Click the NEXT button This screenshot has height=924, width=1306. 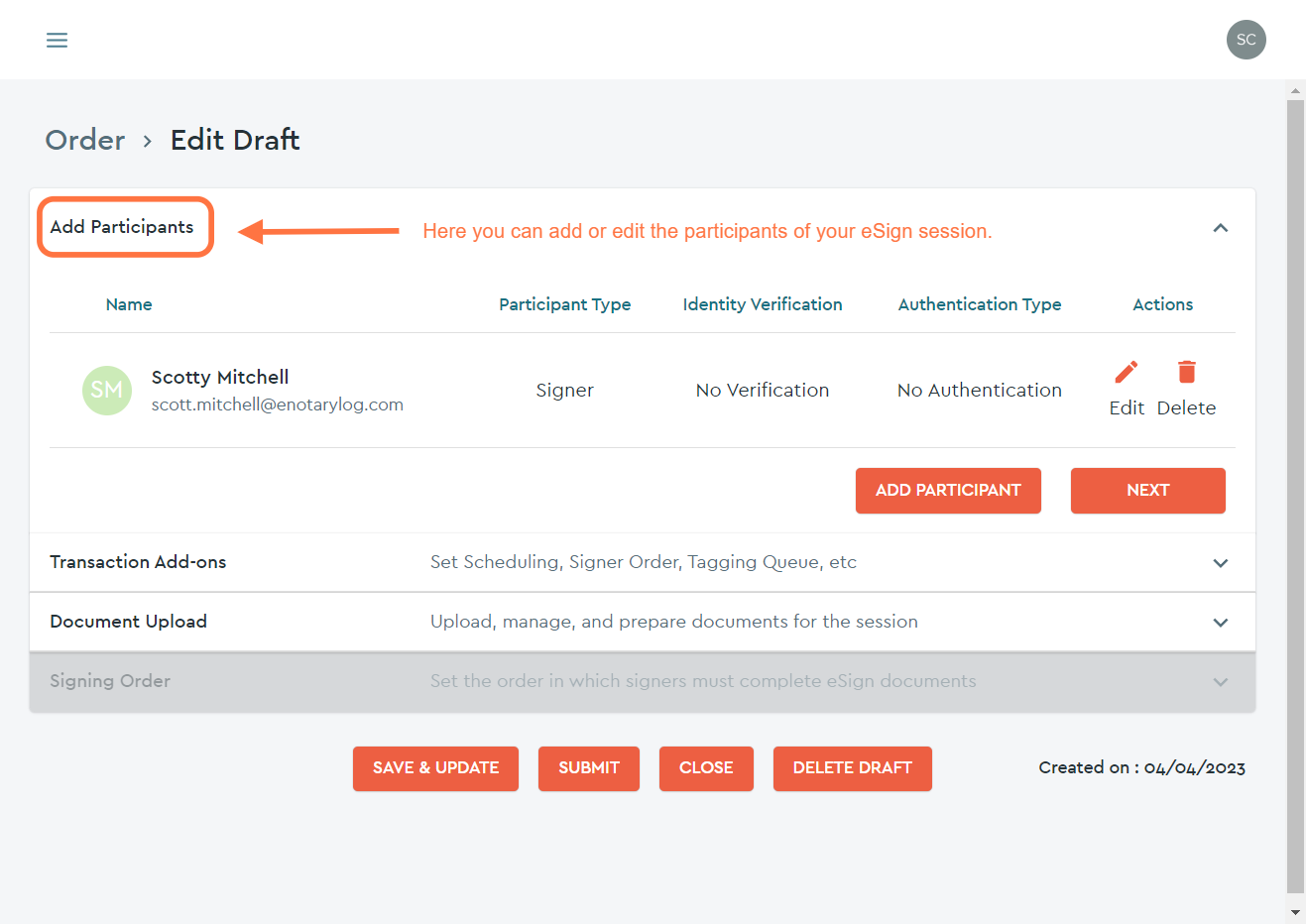point(1148,491)
